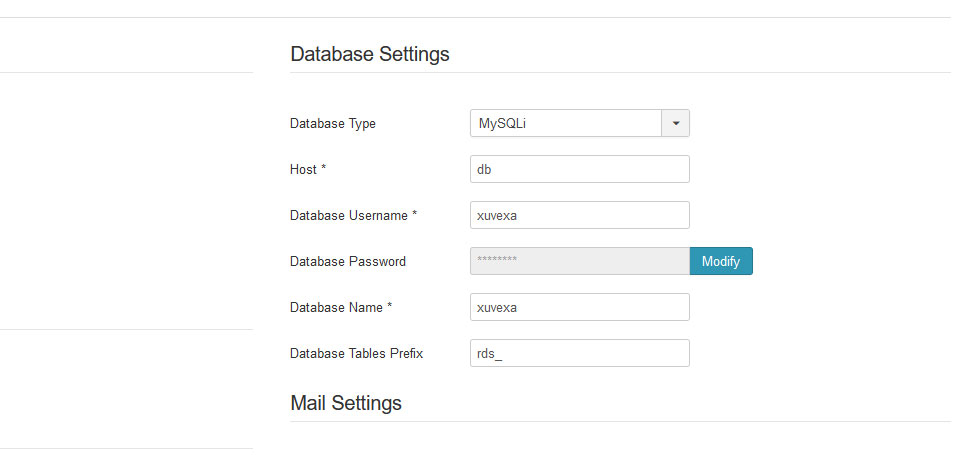The width and height of the screenshot is (969, 455).
Task: Click the masked Database Password field
Action: (580, 261)
